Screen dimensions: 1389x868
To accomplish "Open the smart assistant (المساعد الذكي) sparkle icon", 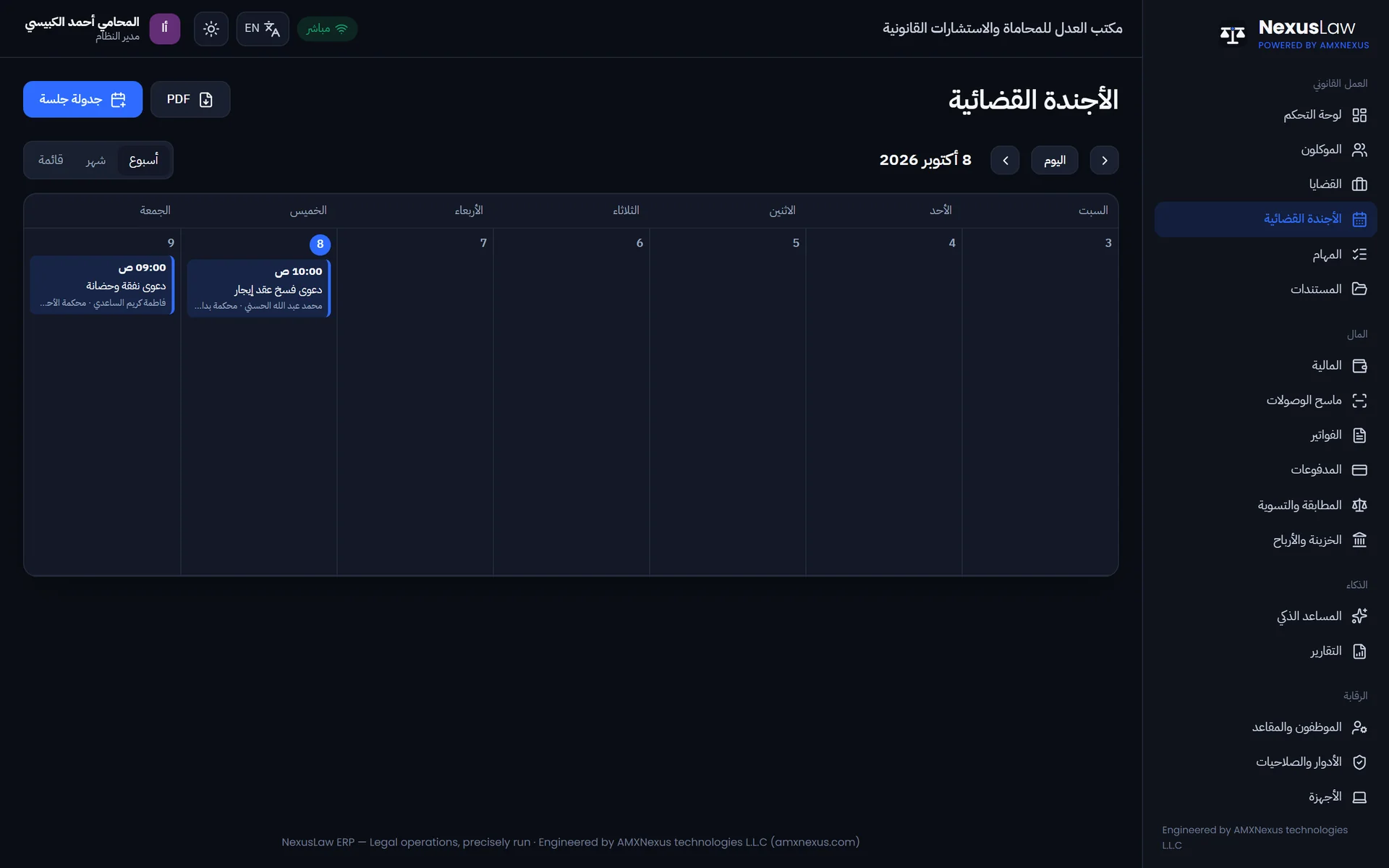I will tap(1359, 616).
